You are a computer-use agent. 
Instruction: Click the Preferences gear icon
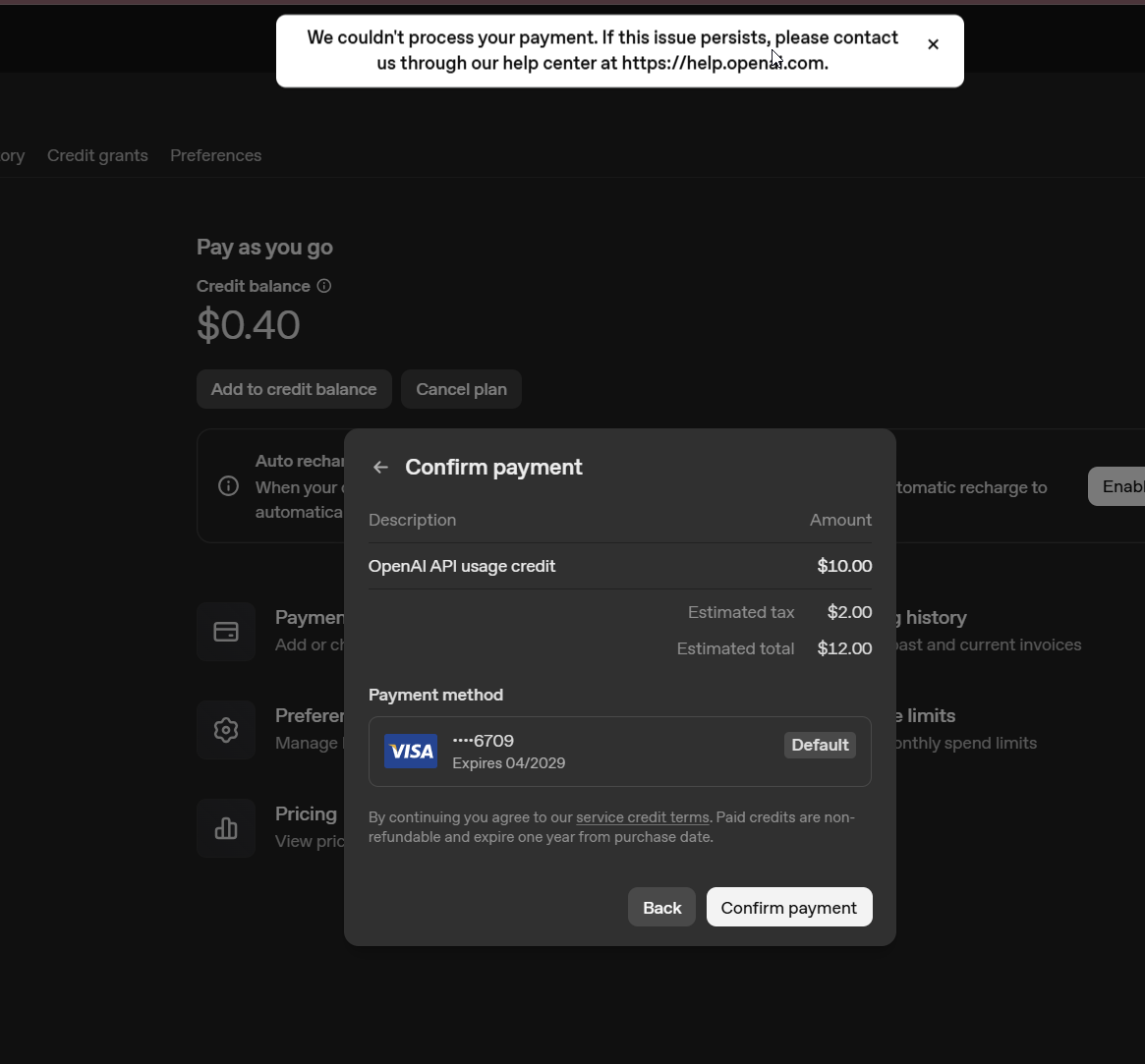[x=226, y=730]
